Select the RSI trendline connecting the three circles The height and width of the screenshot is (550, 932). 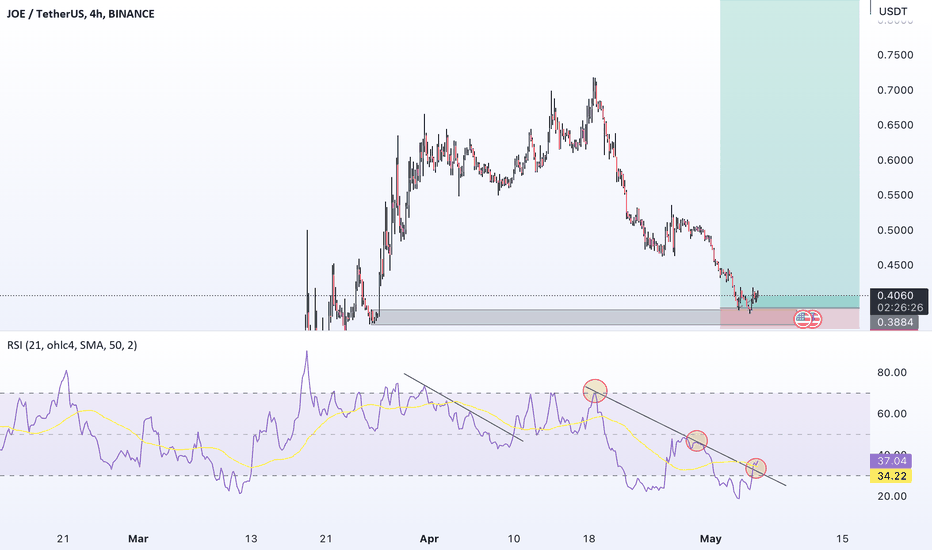coord(685,436)
